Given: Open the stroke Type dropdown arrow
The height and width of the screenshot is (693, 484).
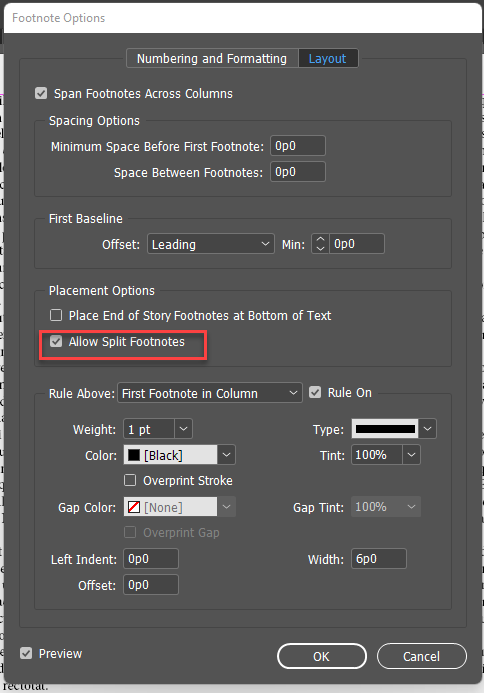Looking at the screenshot, I should pyautogui.click(x=427, y=429).
